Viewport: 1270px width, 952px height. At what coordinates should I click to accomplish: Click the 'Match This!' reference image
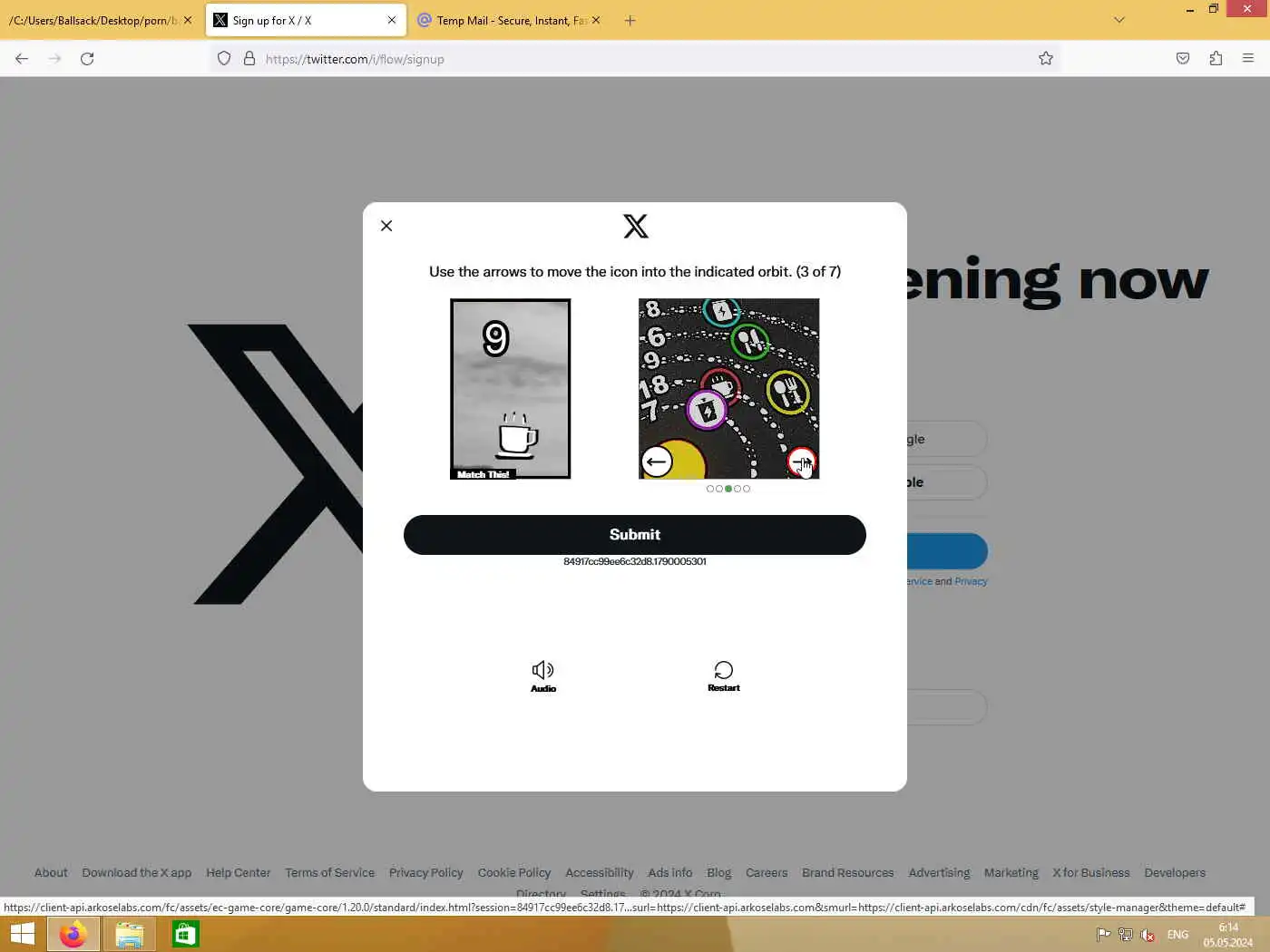click(511, 389)
